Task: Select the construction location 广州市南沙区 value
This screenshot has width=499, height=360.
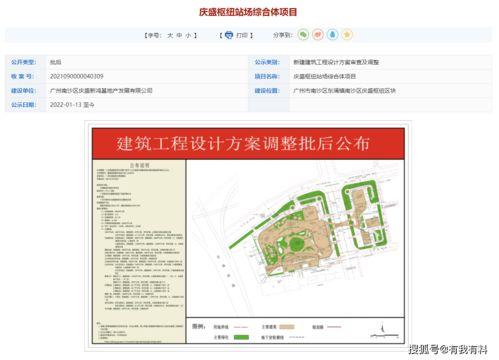Action: 344,90
